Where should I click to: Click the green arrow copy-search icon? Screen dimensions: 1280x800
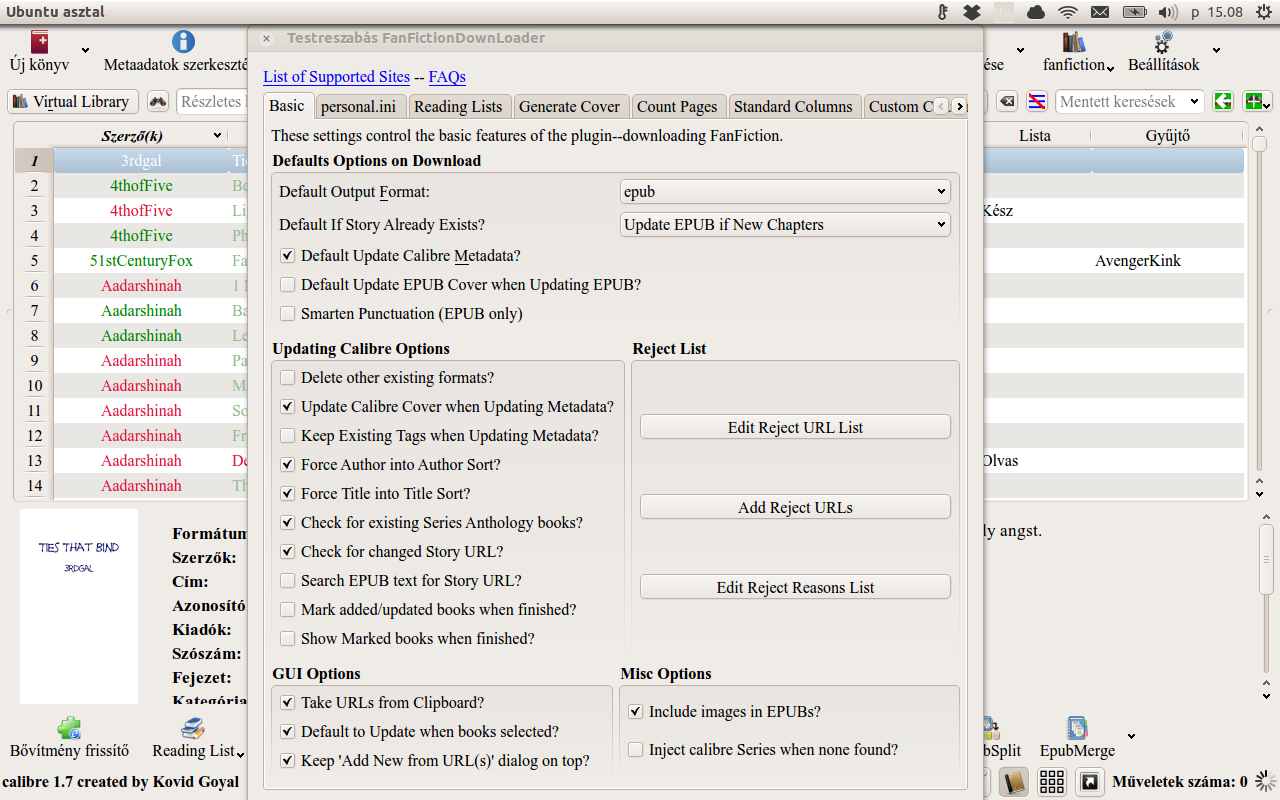coord(1222,101)
